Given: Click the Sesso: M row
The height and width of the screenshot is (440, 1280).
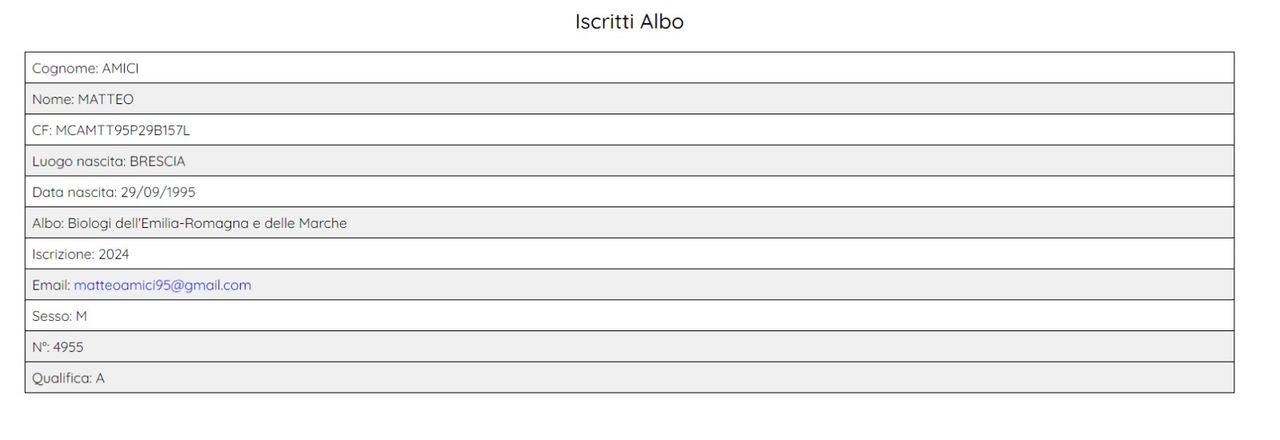Looking at the screenshot, I should point(629,316).
